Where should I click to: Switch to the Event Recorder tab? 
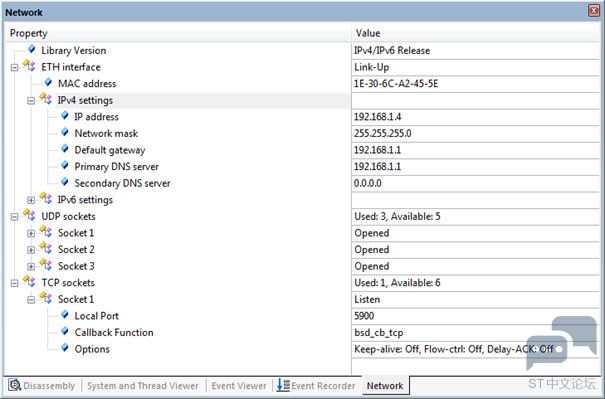316,385
